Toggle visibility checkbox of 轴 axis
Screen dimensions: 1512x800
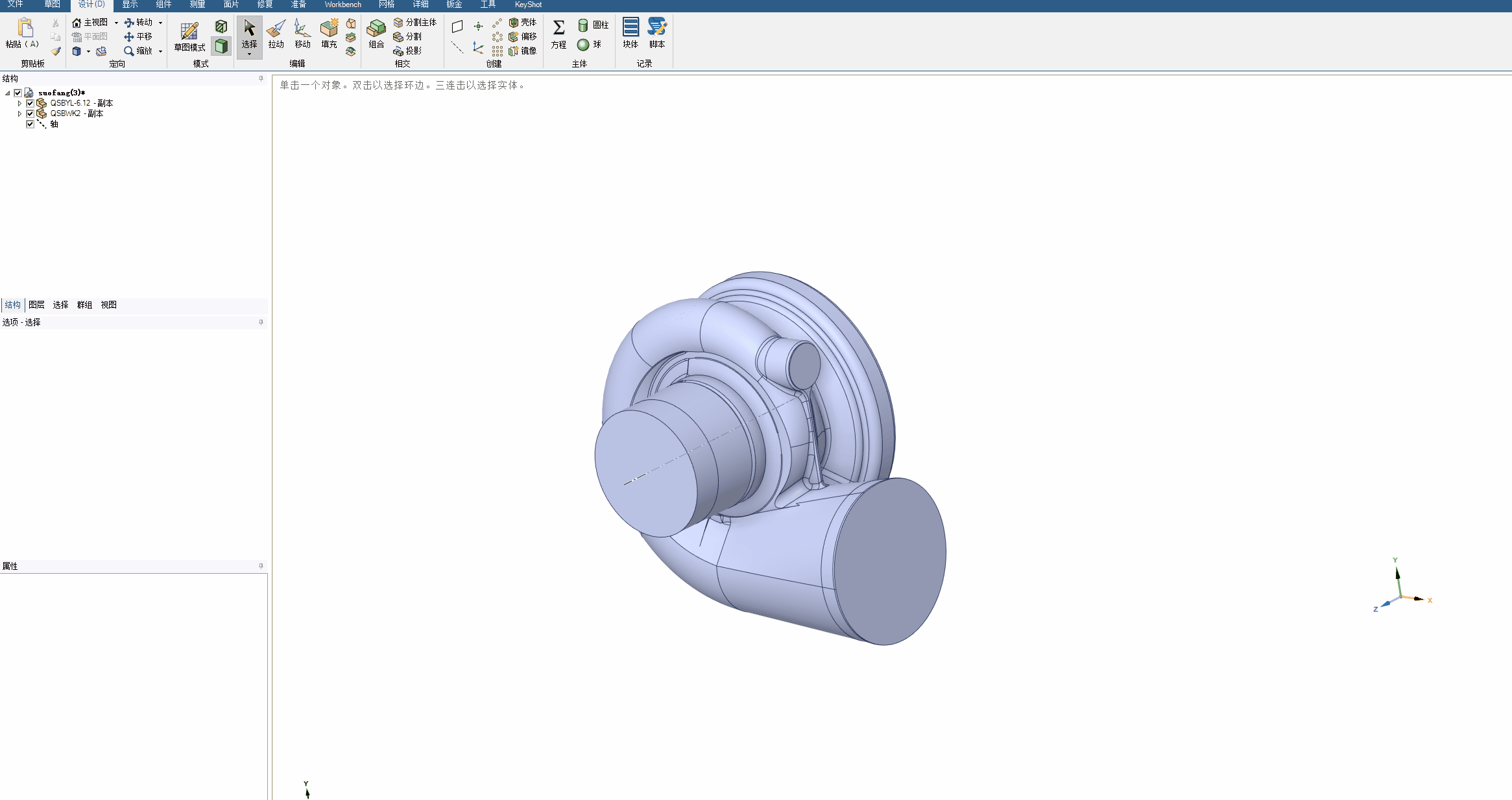pos(30,124)
